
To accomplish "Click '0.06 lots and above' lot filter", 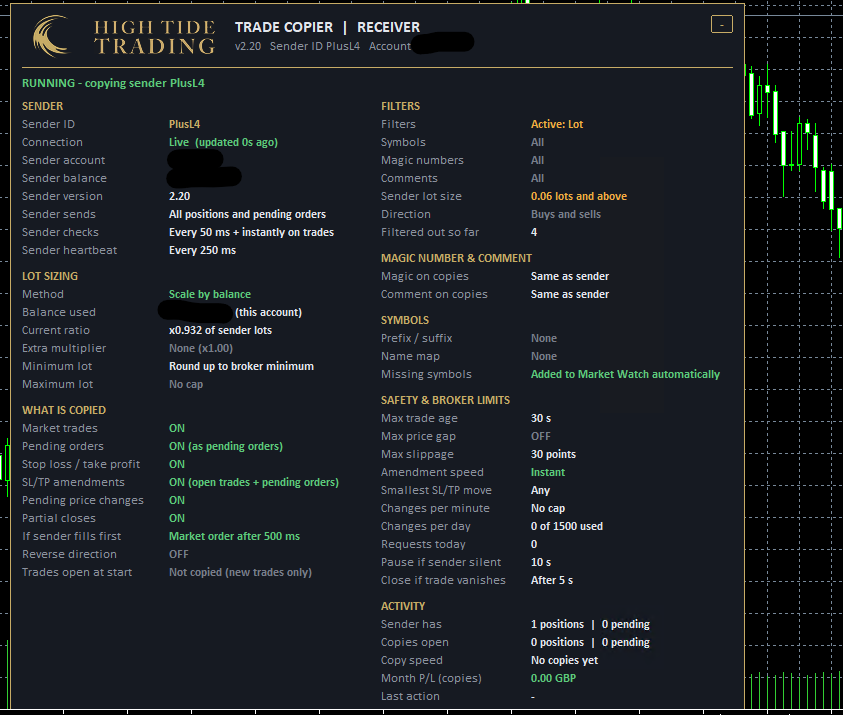I will (x=578, y=196).
